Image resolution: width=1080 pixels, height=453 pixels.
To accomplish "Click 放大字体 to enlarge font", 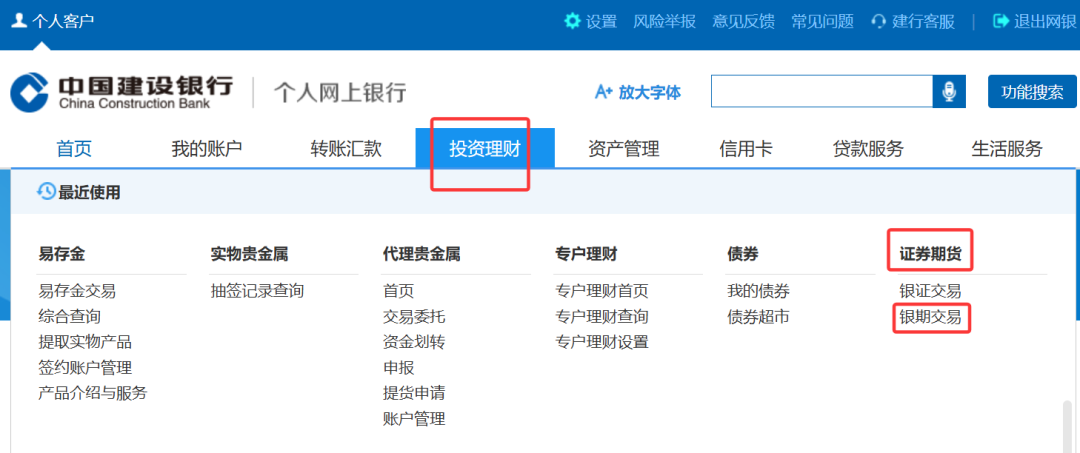I will 638,92.
